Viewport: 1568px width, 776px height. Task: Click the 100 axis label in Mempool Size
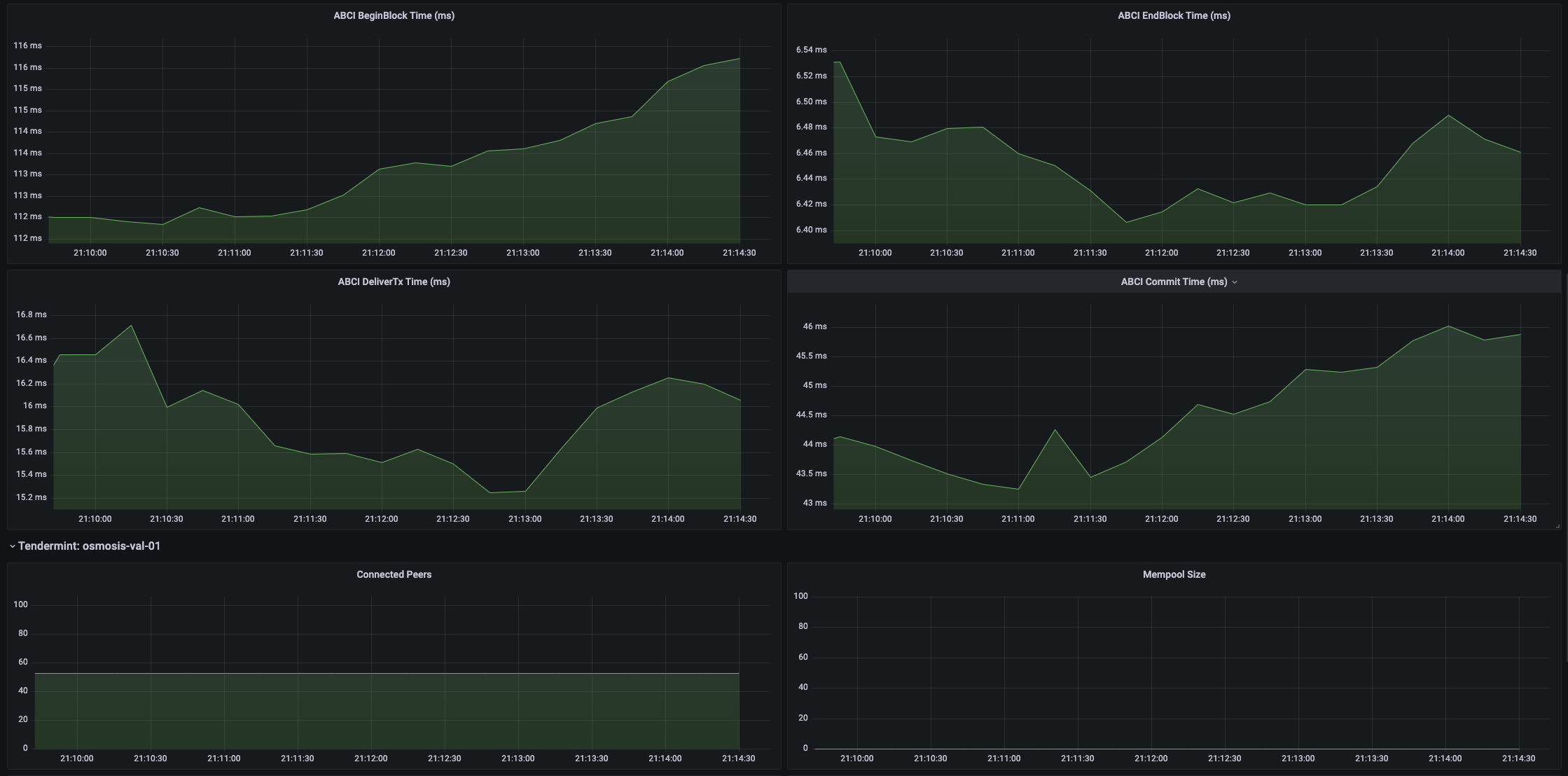(x=800, y=596)
